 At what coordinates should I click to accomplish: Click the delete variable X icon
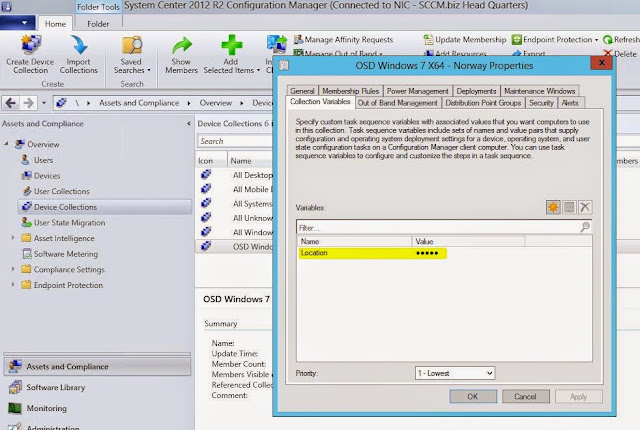(585, 207)
